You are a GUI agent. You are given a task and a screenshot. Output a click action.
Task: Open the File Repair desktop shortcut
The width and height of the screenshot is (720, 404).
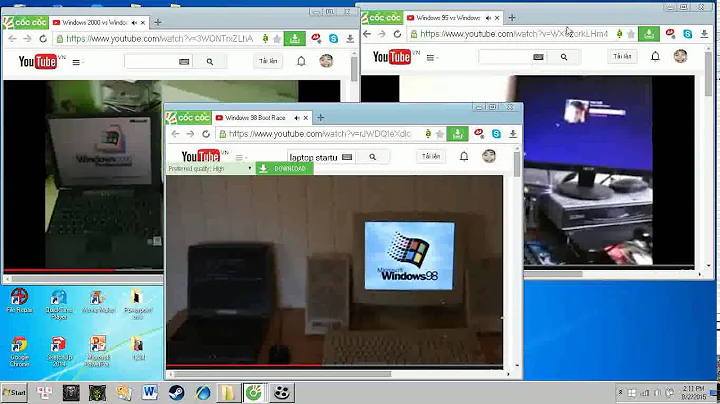pos(19,301)
